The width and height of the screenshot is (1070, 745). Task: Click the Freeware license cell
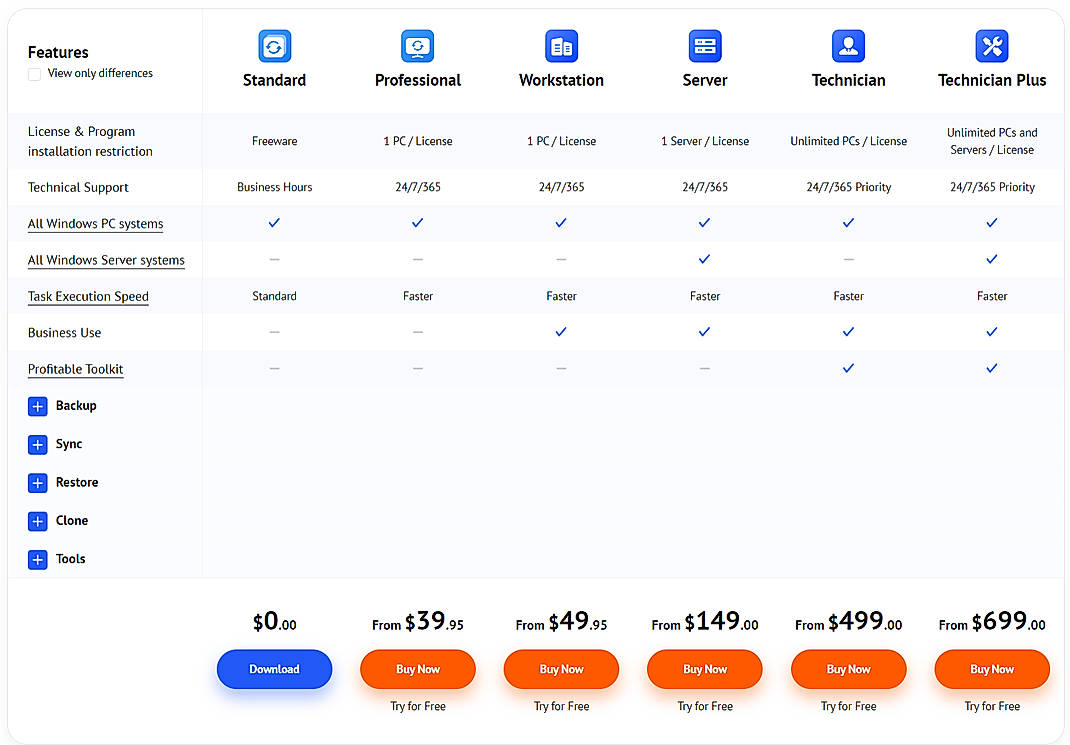pos(274,141)
